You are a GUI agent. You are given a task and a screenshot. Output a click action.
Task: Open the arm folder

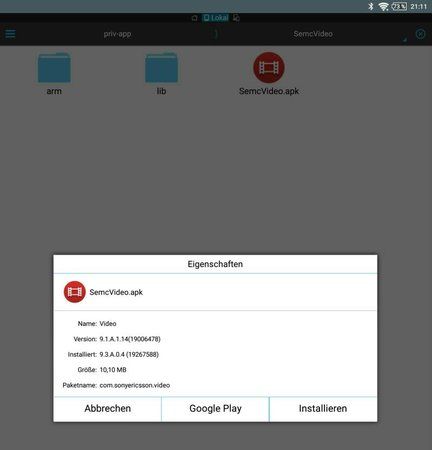coord(54,73)
